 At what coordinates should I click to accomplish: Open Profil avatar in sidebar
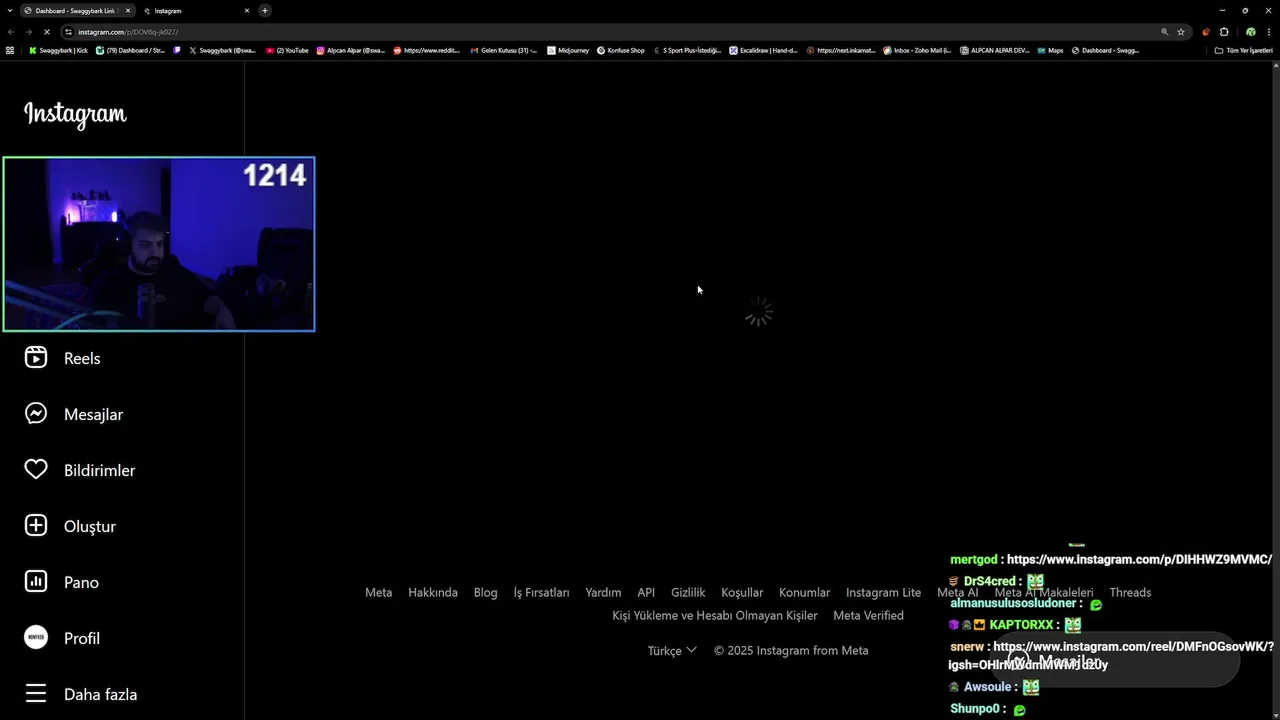(36, 638)
